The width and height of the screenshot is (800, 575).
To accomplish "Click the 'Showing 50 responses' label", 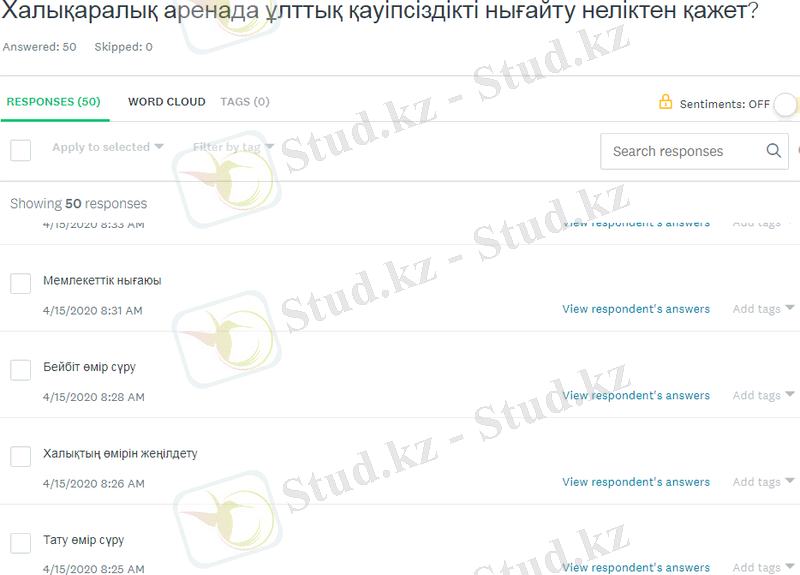I will 79,204.
